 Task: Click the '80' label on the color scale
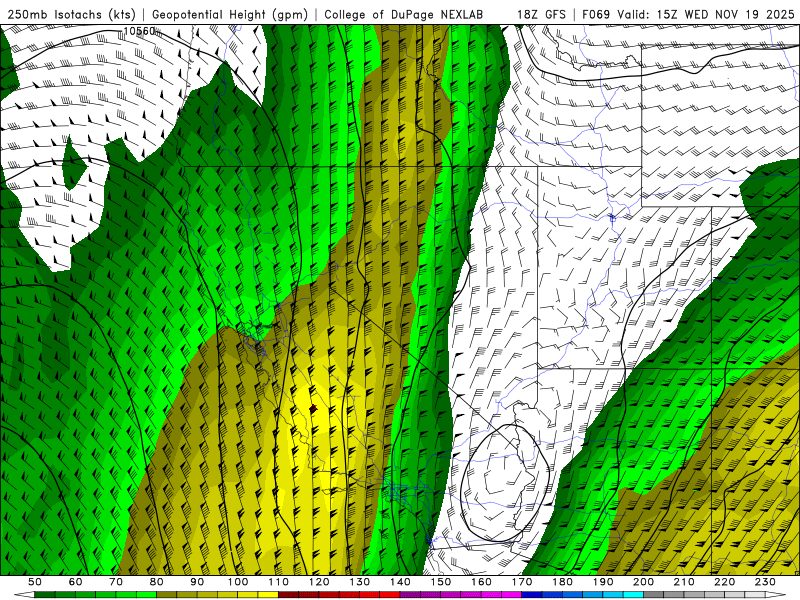click(157, 582)
